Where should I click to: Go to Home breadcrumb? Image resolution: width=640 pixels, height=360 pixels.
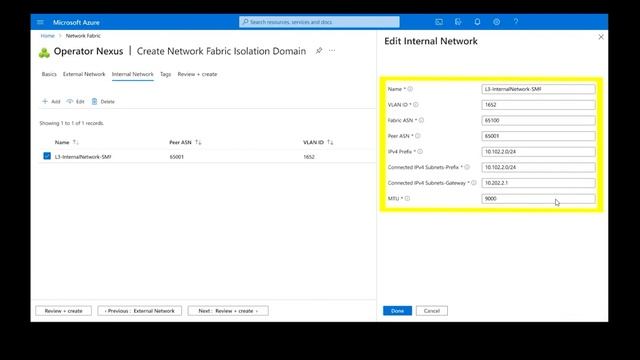pos(47,36)
